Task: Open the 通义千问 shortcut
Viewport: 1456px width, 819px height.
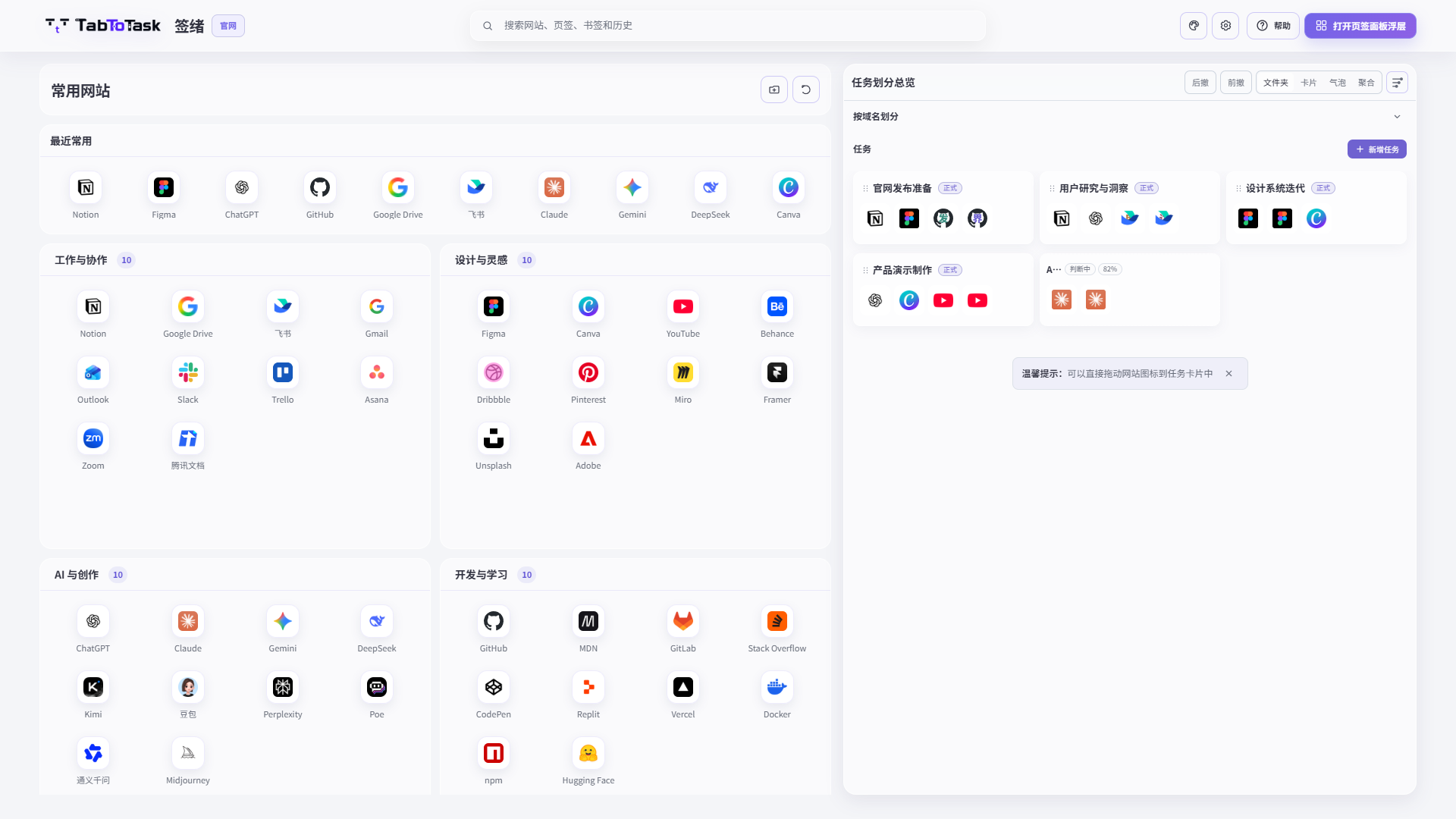Action: (93, 753)
